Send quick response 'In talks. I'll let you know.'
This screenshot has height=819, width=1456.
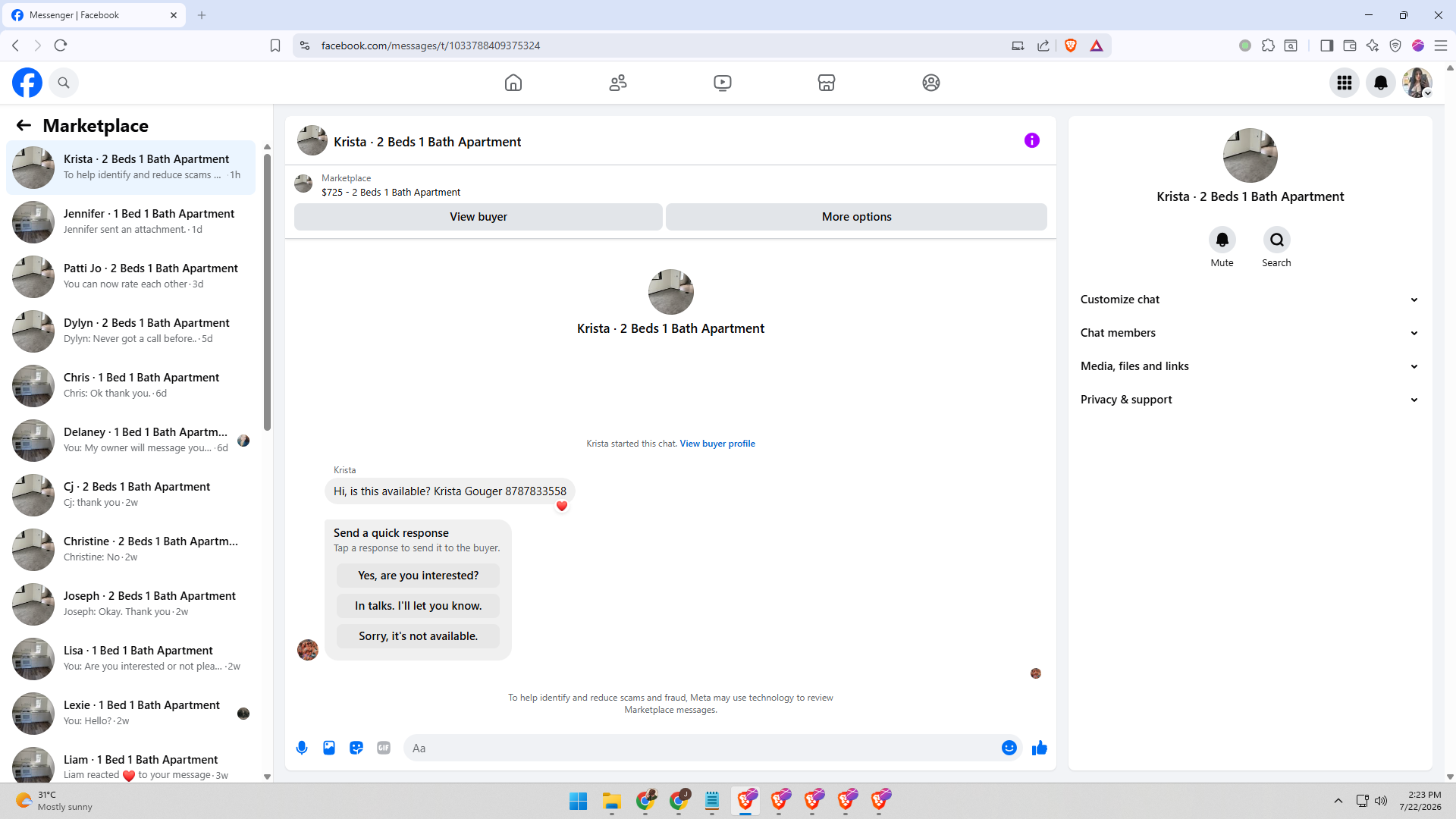[419, 606]
